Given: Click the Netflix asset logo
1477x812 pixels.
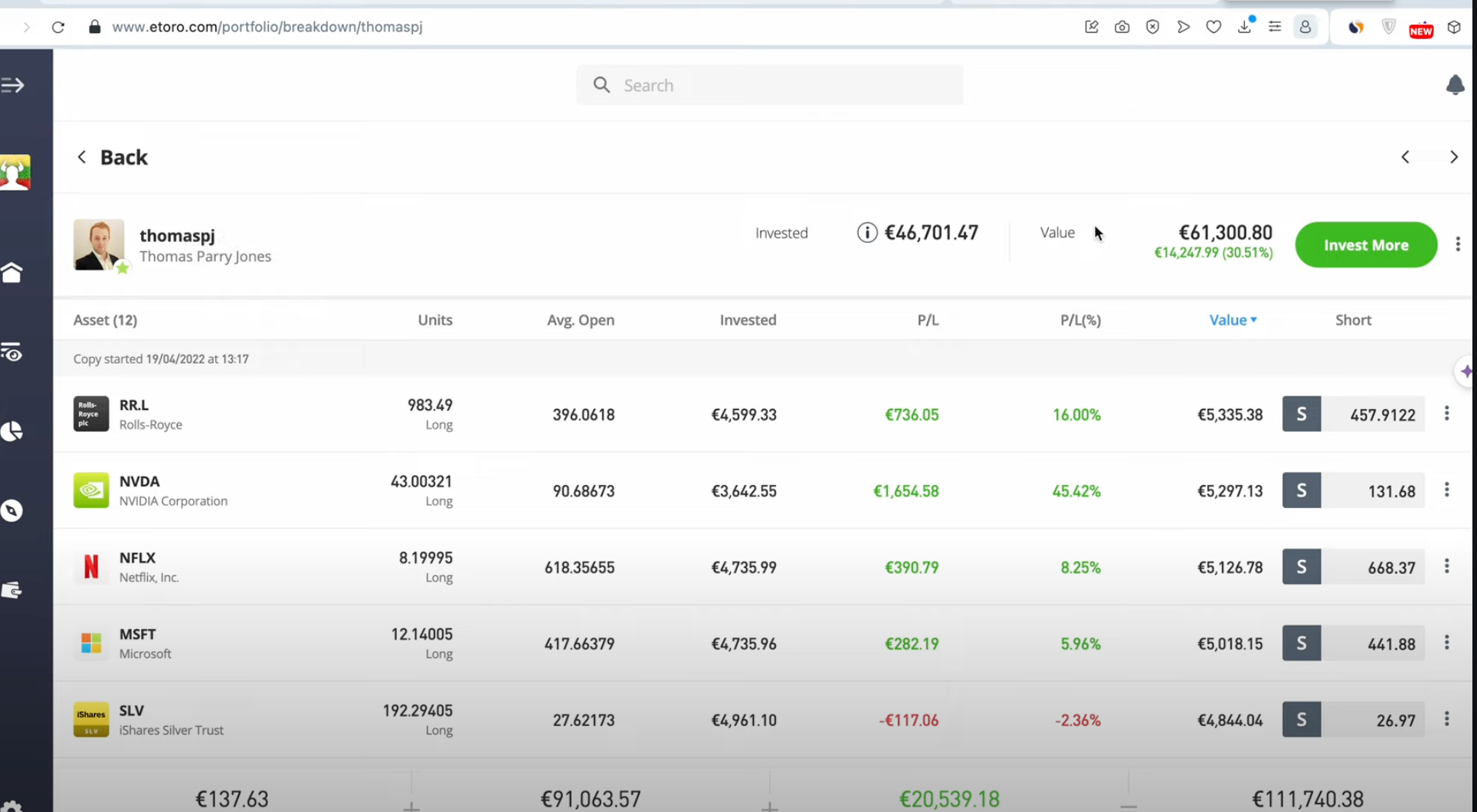Looking at the screenshot, I should [x=91, y=567].
